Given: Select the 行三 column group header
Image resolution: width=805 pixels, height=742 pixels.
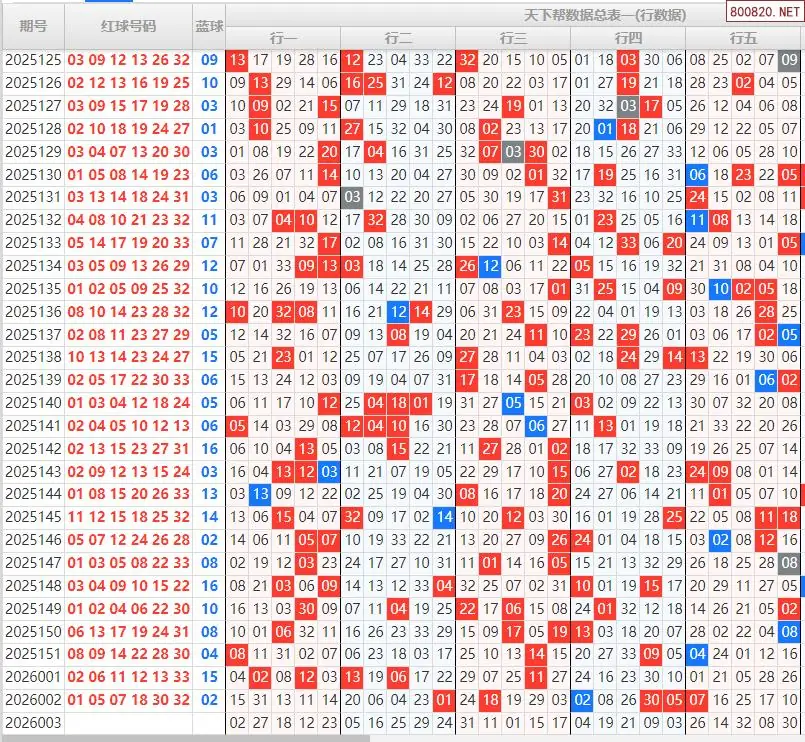Looking at the screenshot, I should click(x=513, y=38).
